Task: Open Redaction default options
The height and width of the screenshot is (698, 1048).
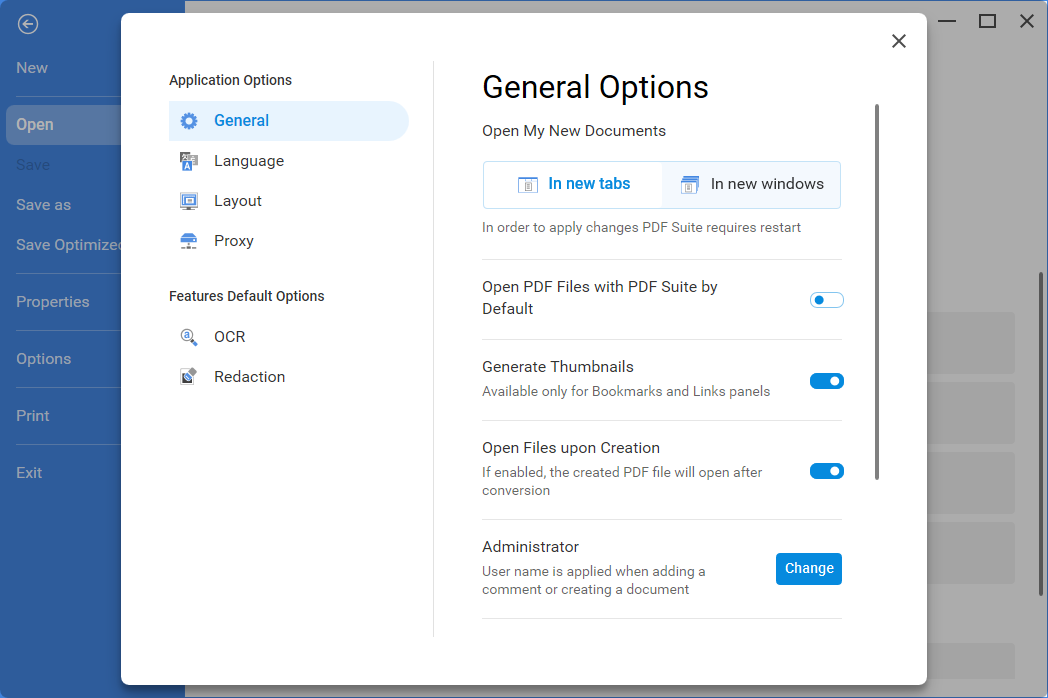Action: [x=289, y=377]
